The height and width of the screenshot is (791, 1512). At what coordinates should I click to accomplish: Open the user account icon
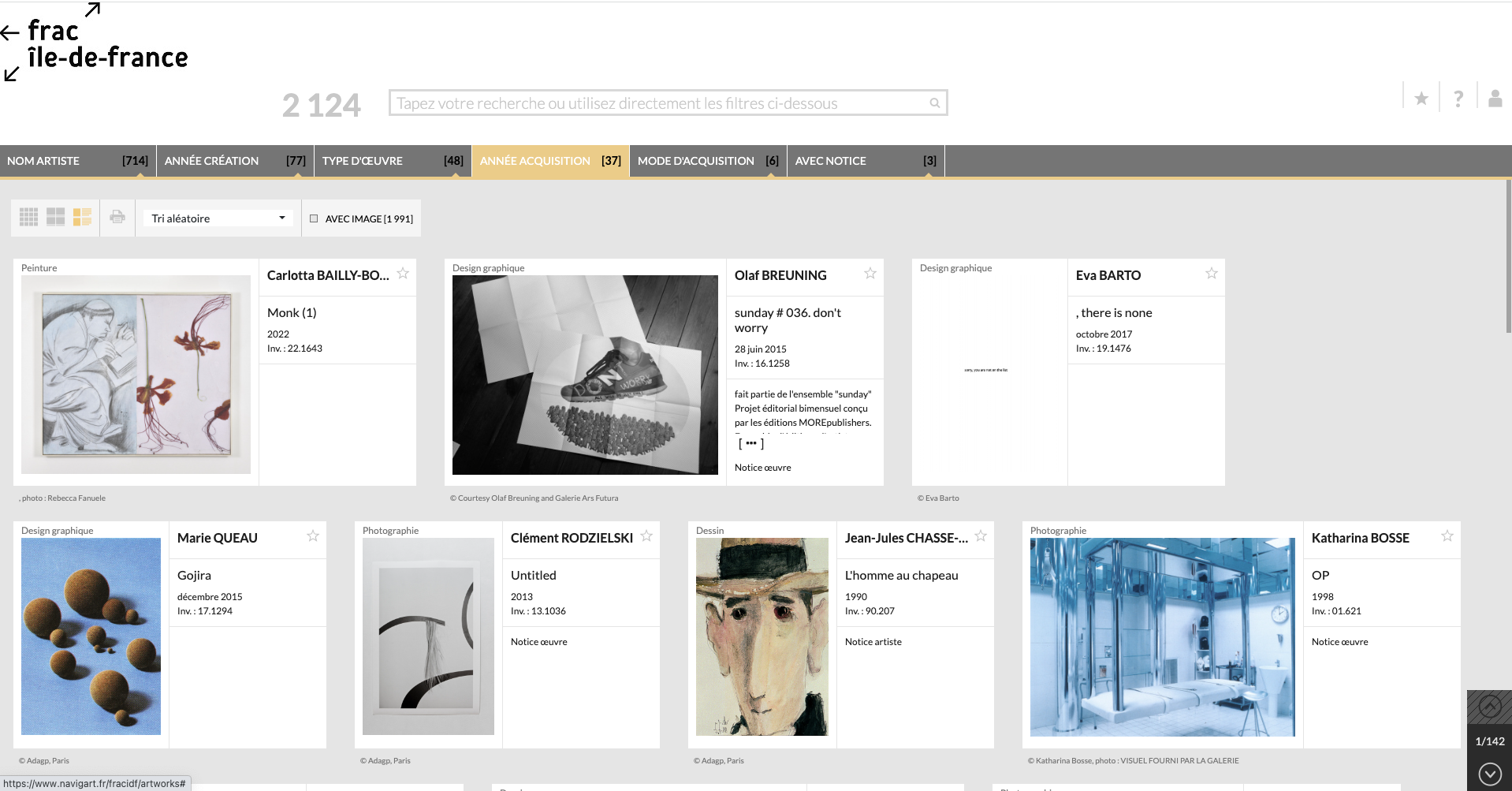(1495, 99)
